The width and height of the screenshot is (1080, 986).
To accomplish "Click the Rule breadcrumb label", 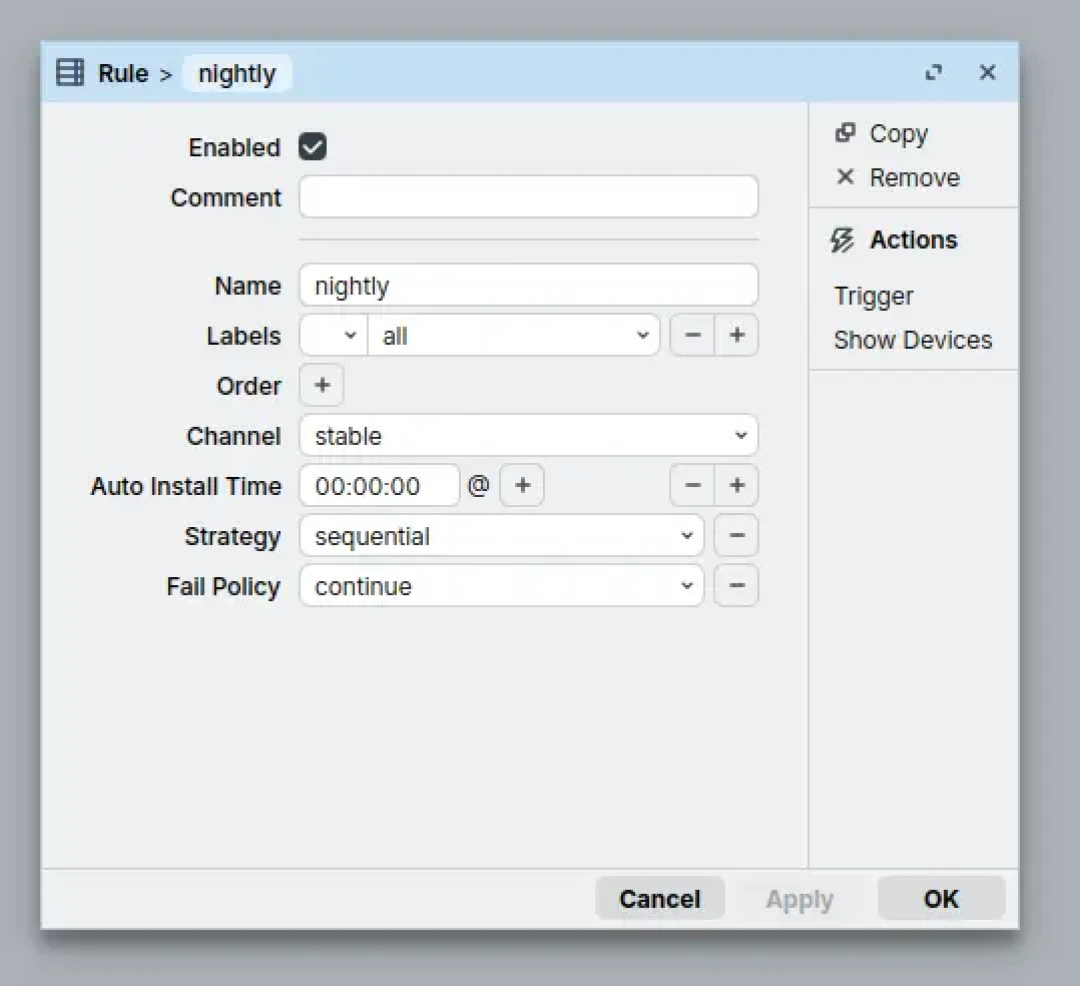I will 123,73.
